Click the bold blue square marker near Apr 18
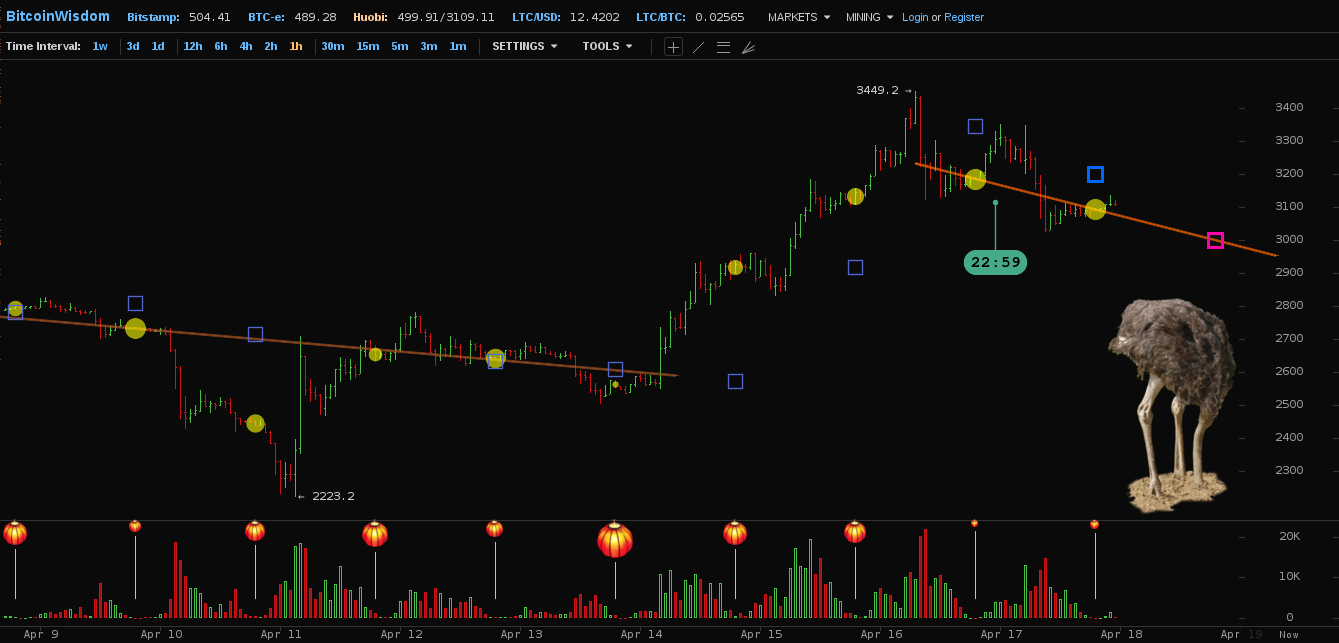The width and height of the screenshot is (1339, 643). point(1095,174)
